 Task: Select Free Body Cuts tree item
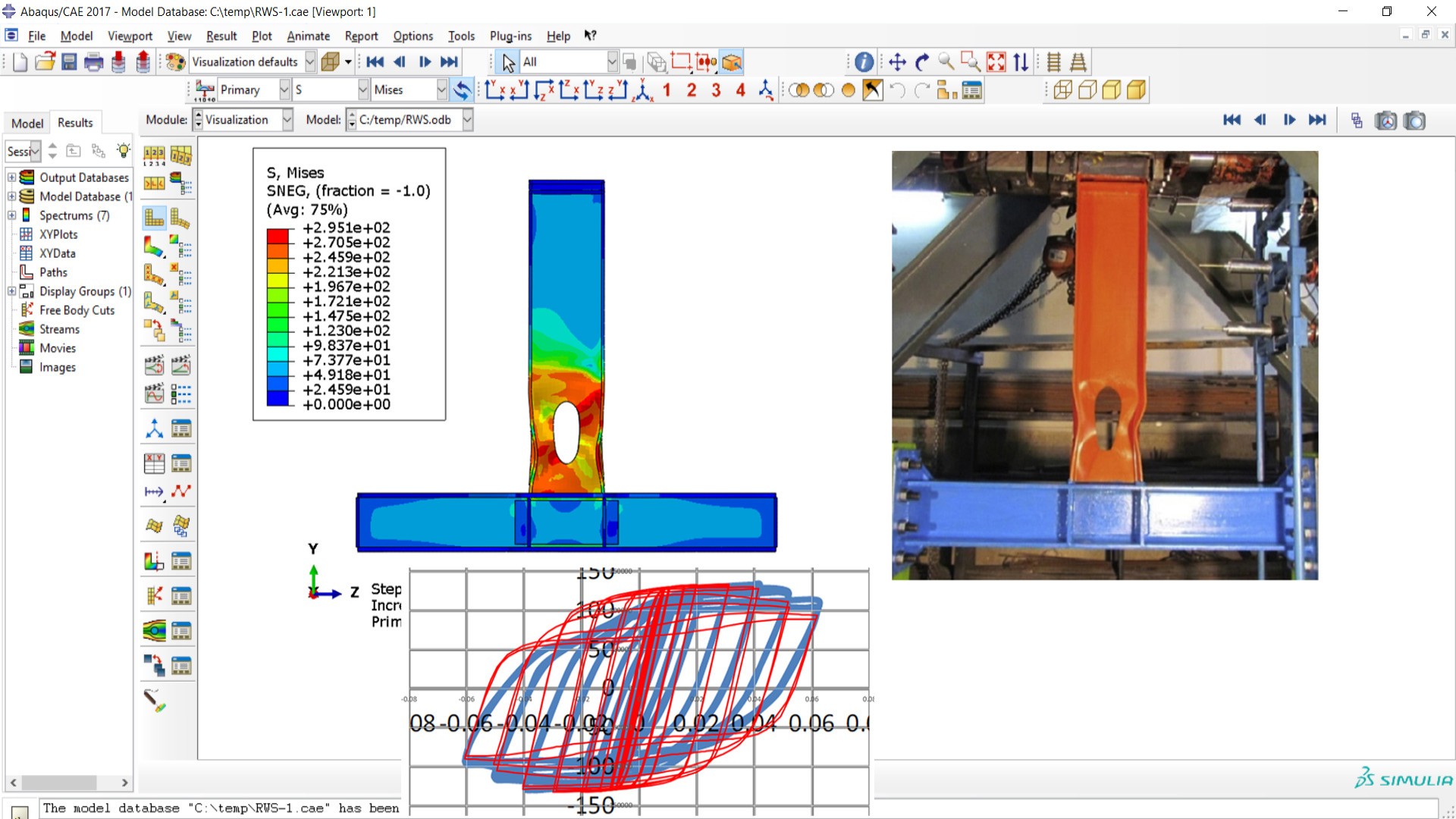(77, 310)
